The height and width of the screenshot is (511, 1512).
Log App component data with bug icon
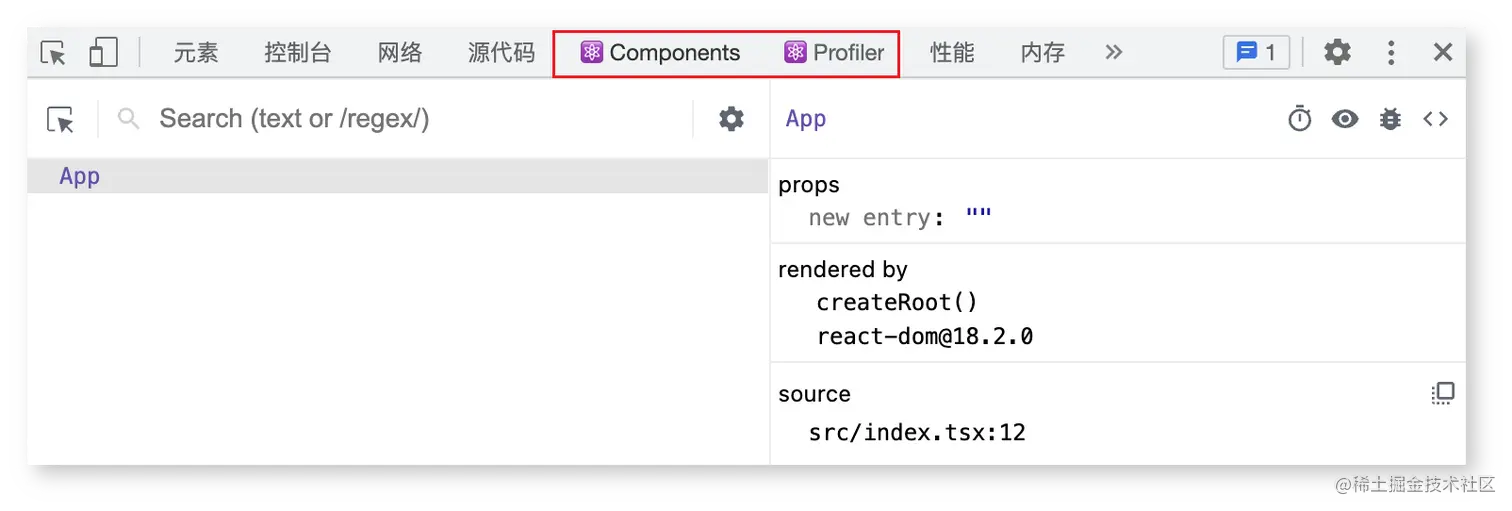coord(1390,119)
